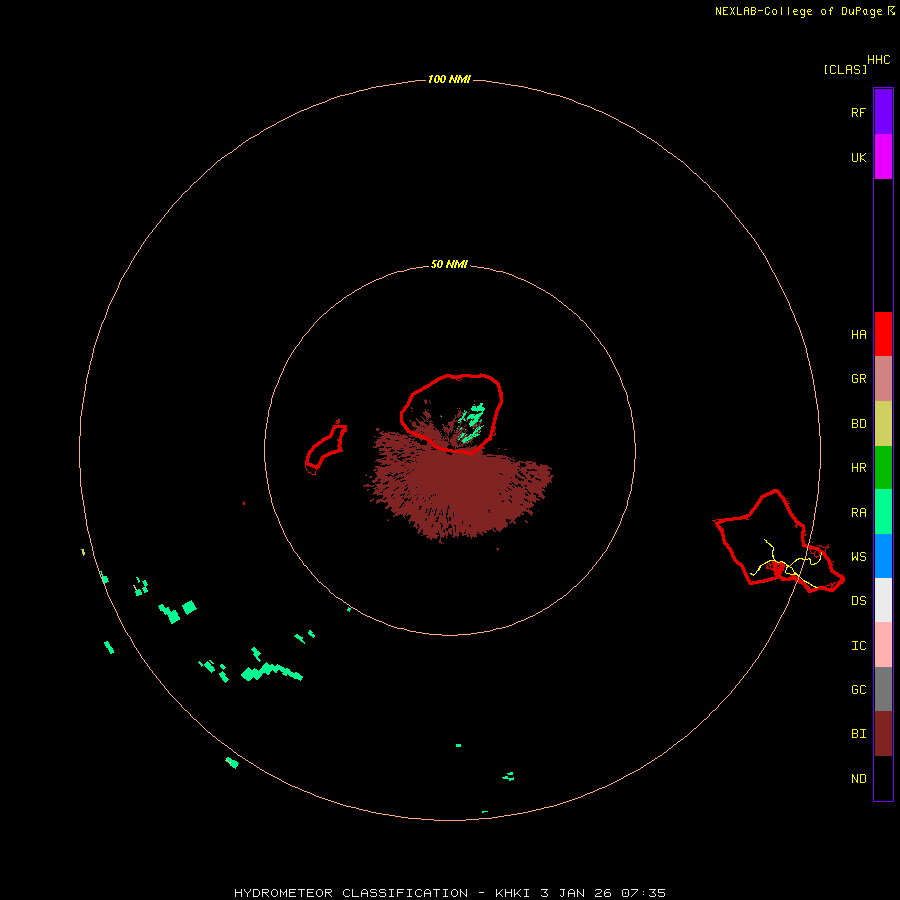Click the GR legend label
This screenshot has height=900, width=900.
coord(858,379)
